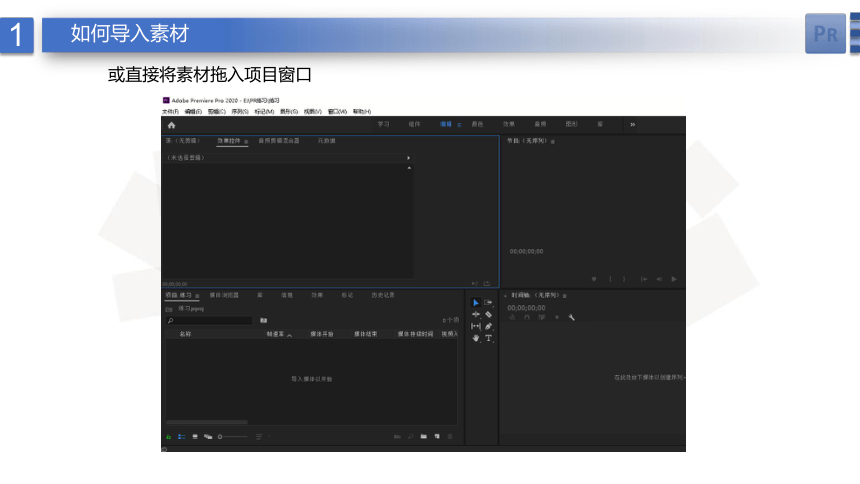Switch project panel to Icon view
Screen dimensions: 860x484
tap(195, 437)
